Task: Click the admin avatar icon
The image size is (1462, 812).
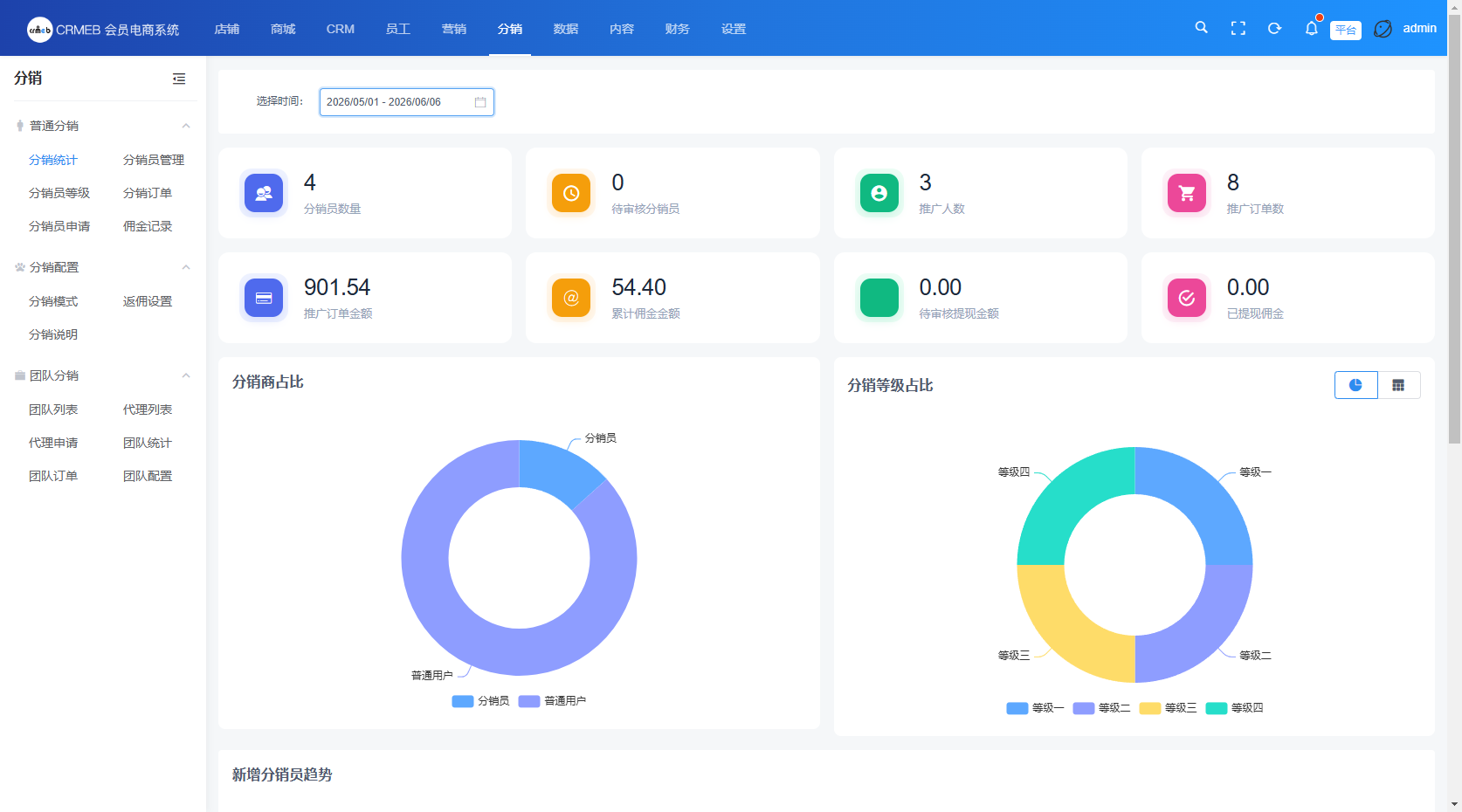Action: coord(1383,29)
